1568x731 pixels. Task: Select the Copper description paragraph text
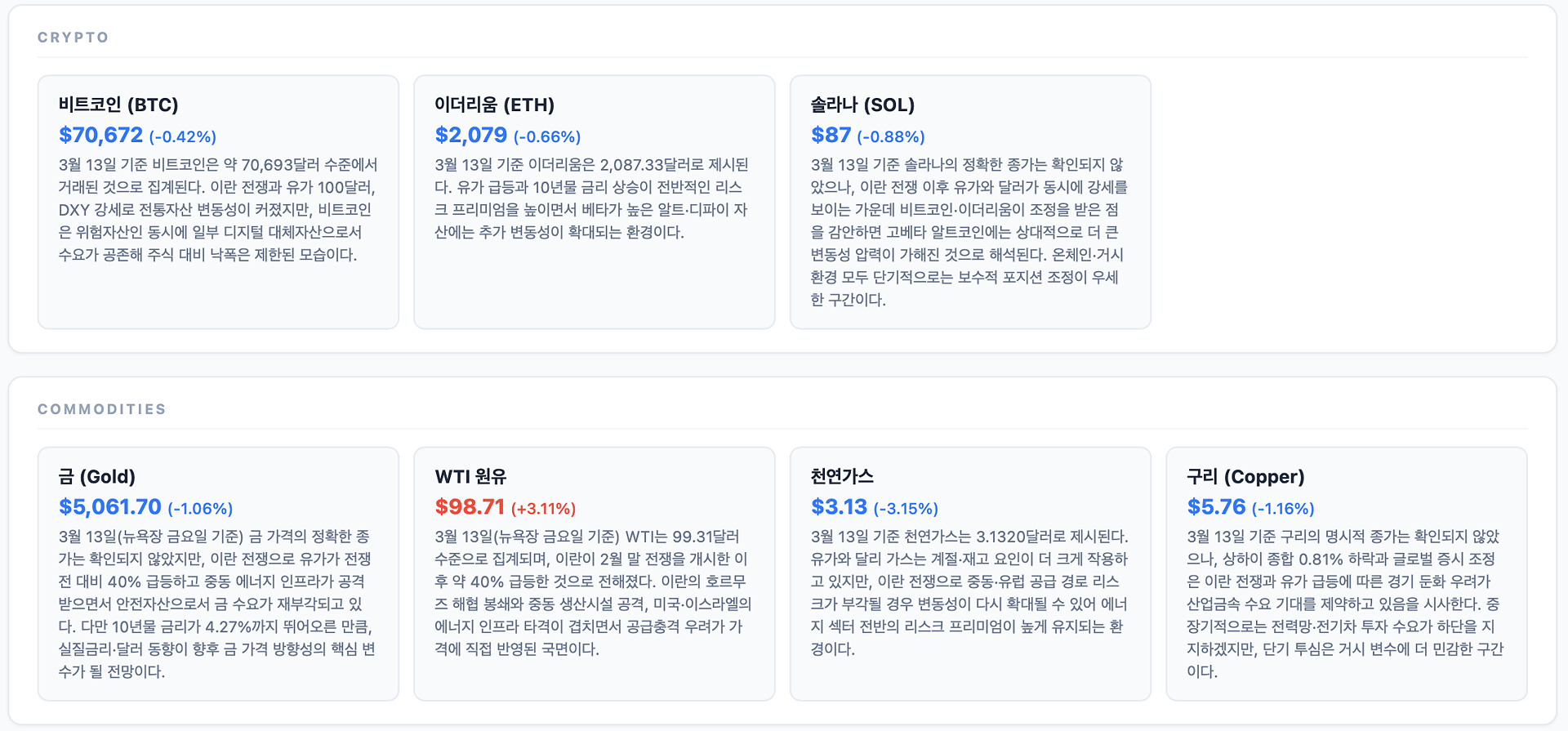(1345, 604)
